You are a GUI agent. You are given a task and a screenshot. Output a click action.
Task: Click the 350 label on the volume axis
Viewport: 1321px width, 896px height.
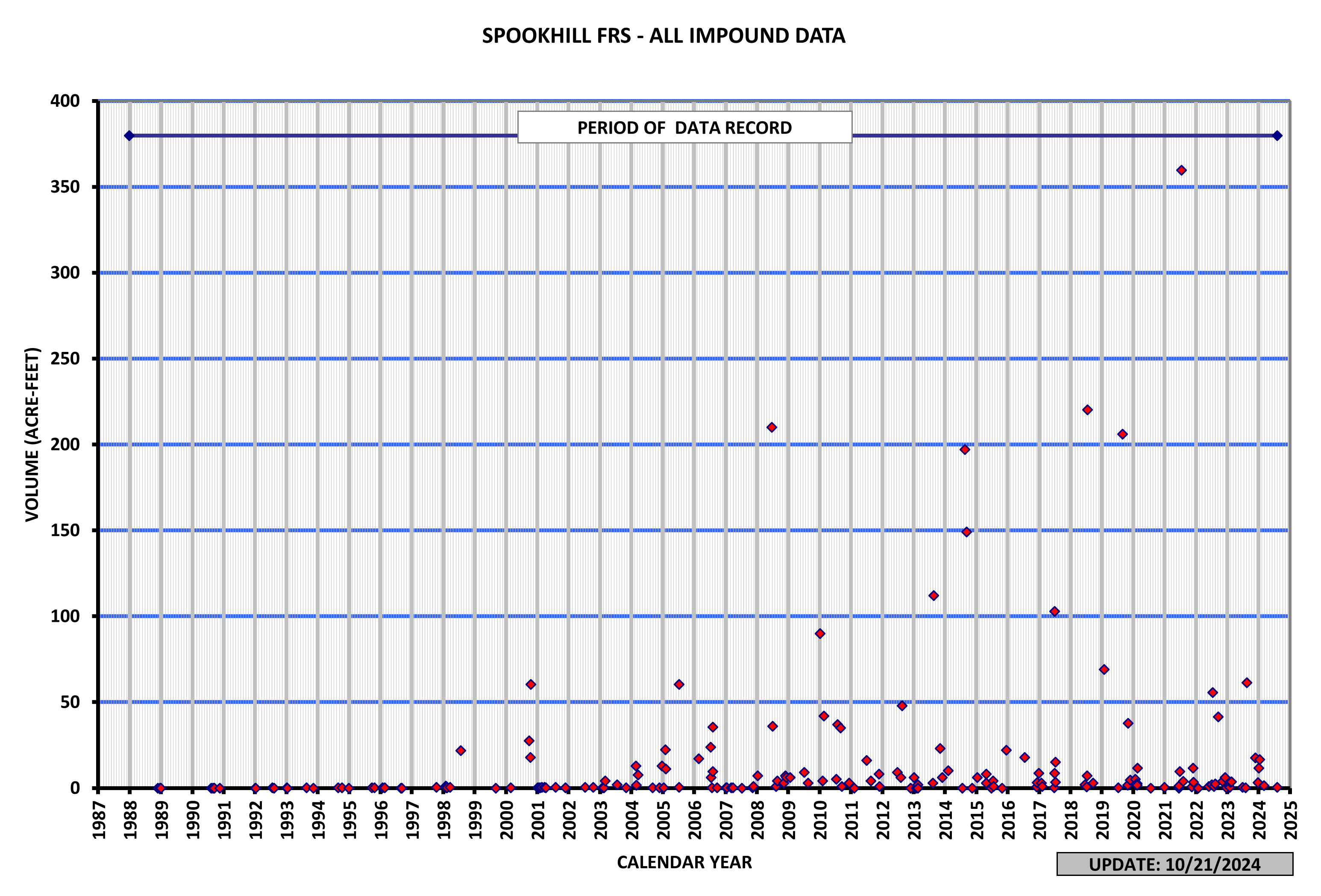[65, 187]
